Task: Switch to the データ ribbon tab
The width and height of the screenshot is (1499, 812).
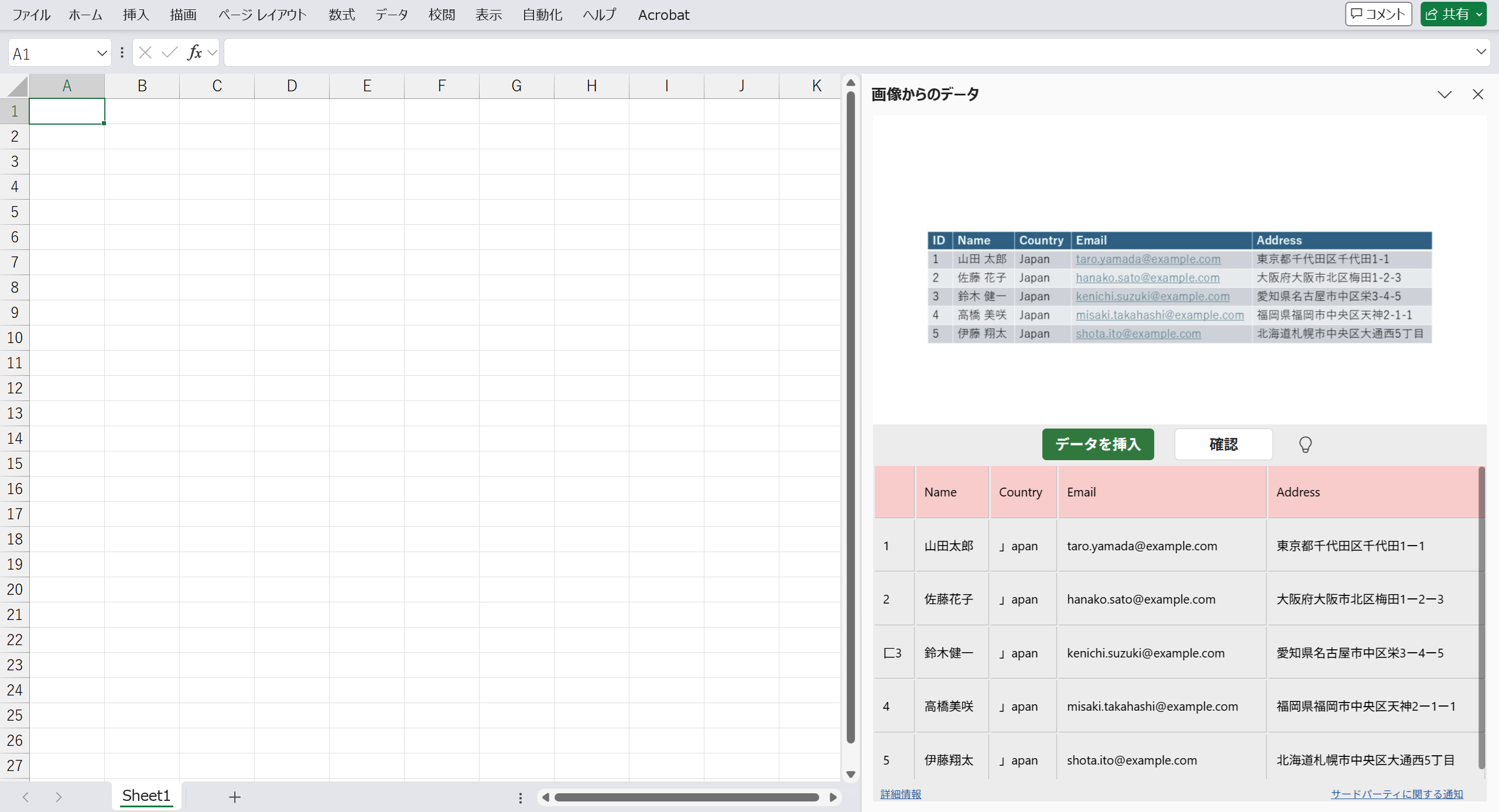Action: point(391,15)
